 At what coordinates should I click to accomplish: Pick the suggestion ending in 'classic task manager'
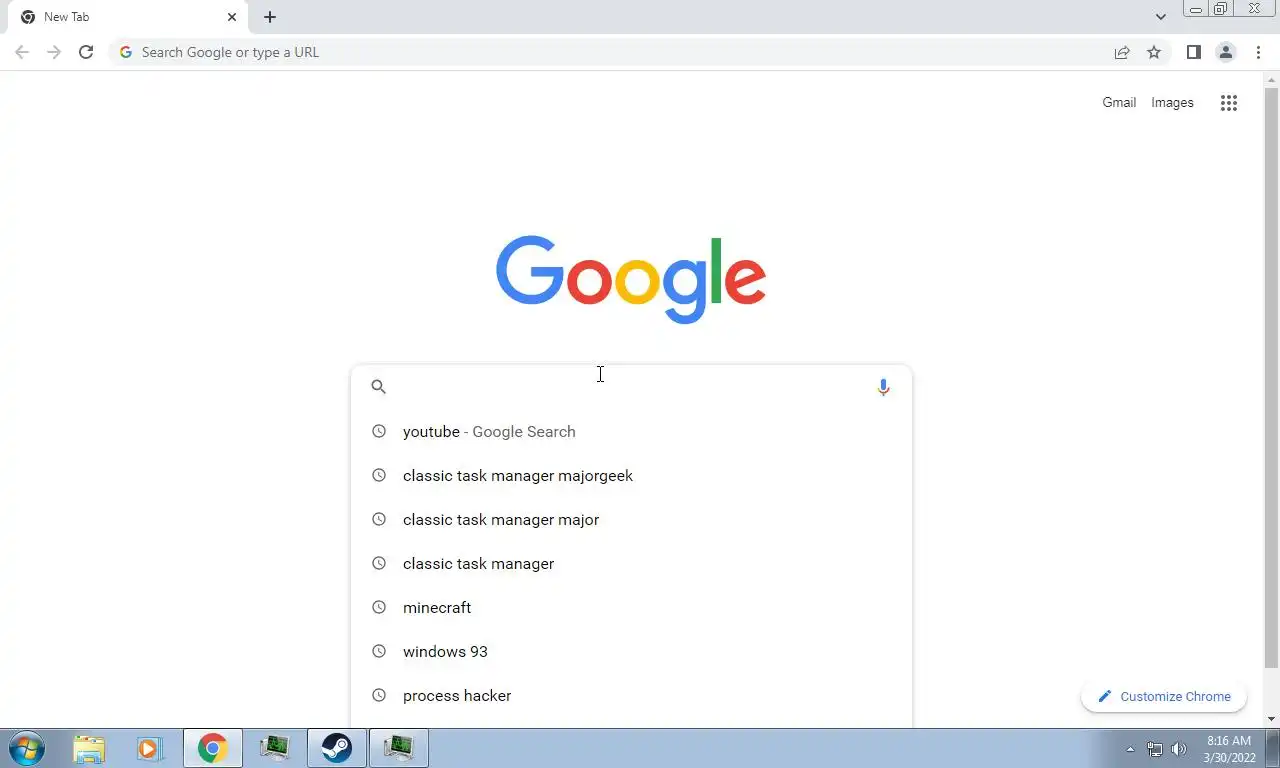coord(631,563)
